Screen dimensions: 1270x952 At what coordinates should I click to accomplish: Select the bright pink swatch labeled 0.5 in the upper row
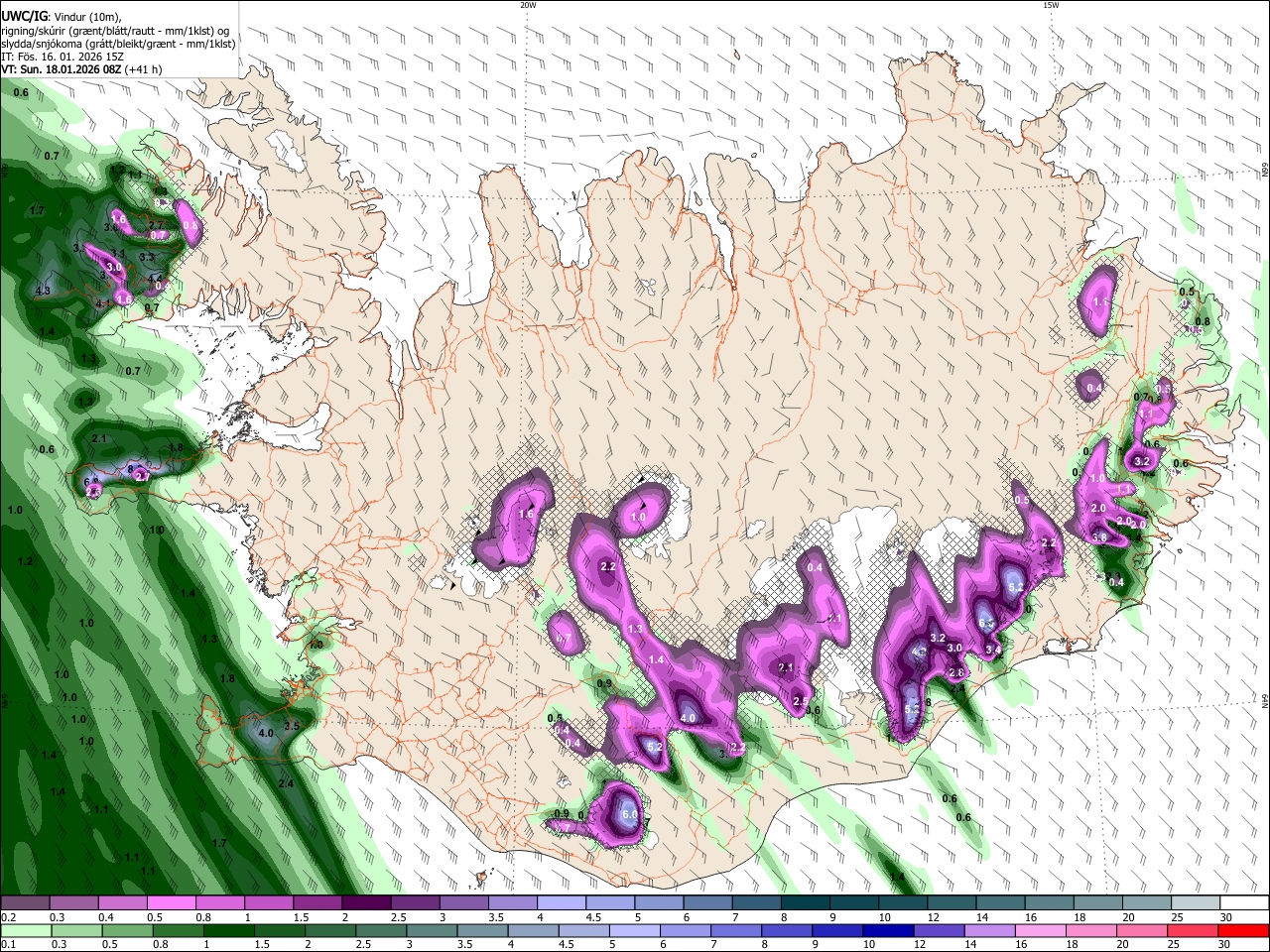tap(171, 903)
